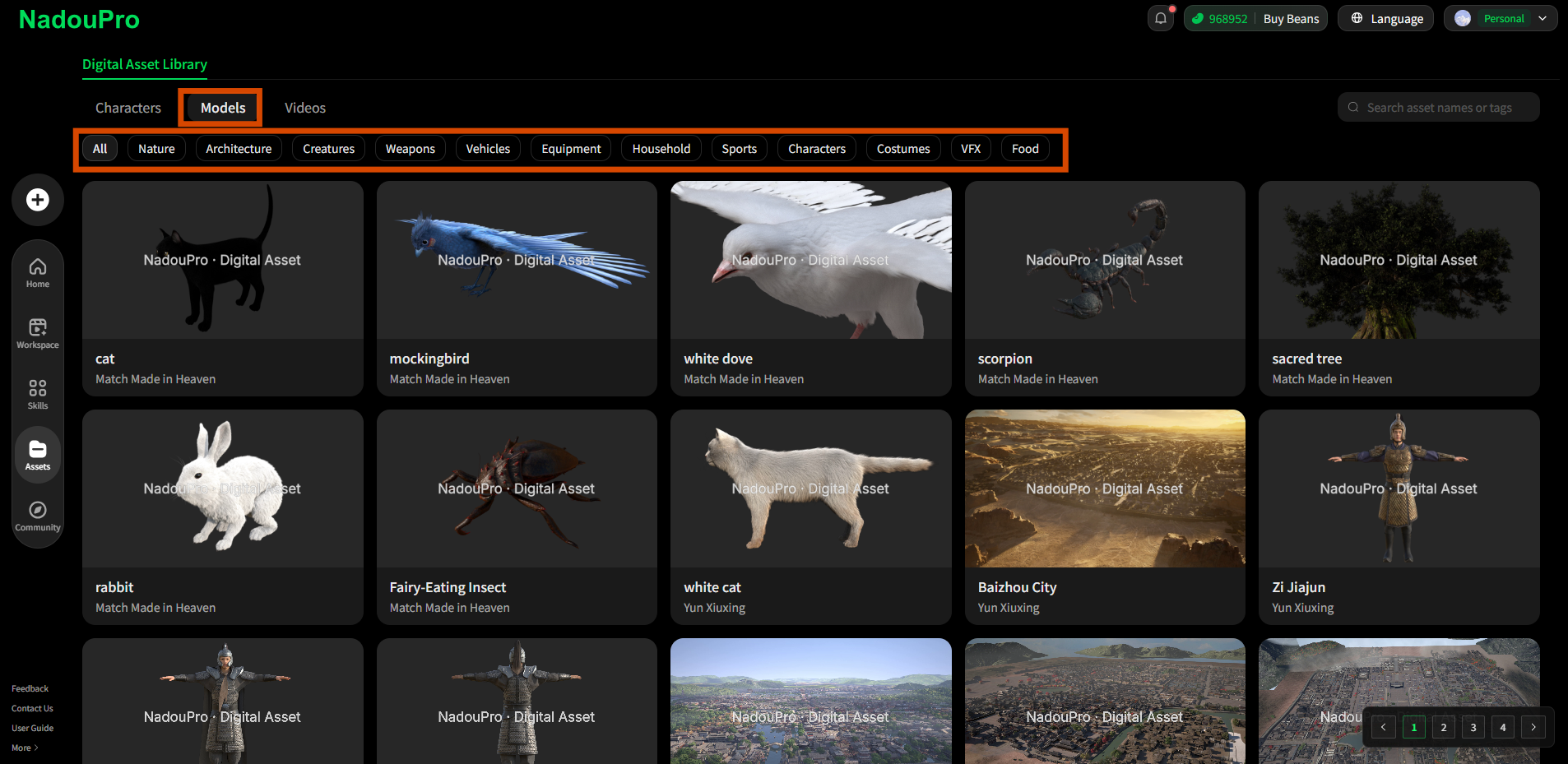Go to the previous page arrow

[1384, 727]
